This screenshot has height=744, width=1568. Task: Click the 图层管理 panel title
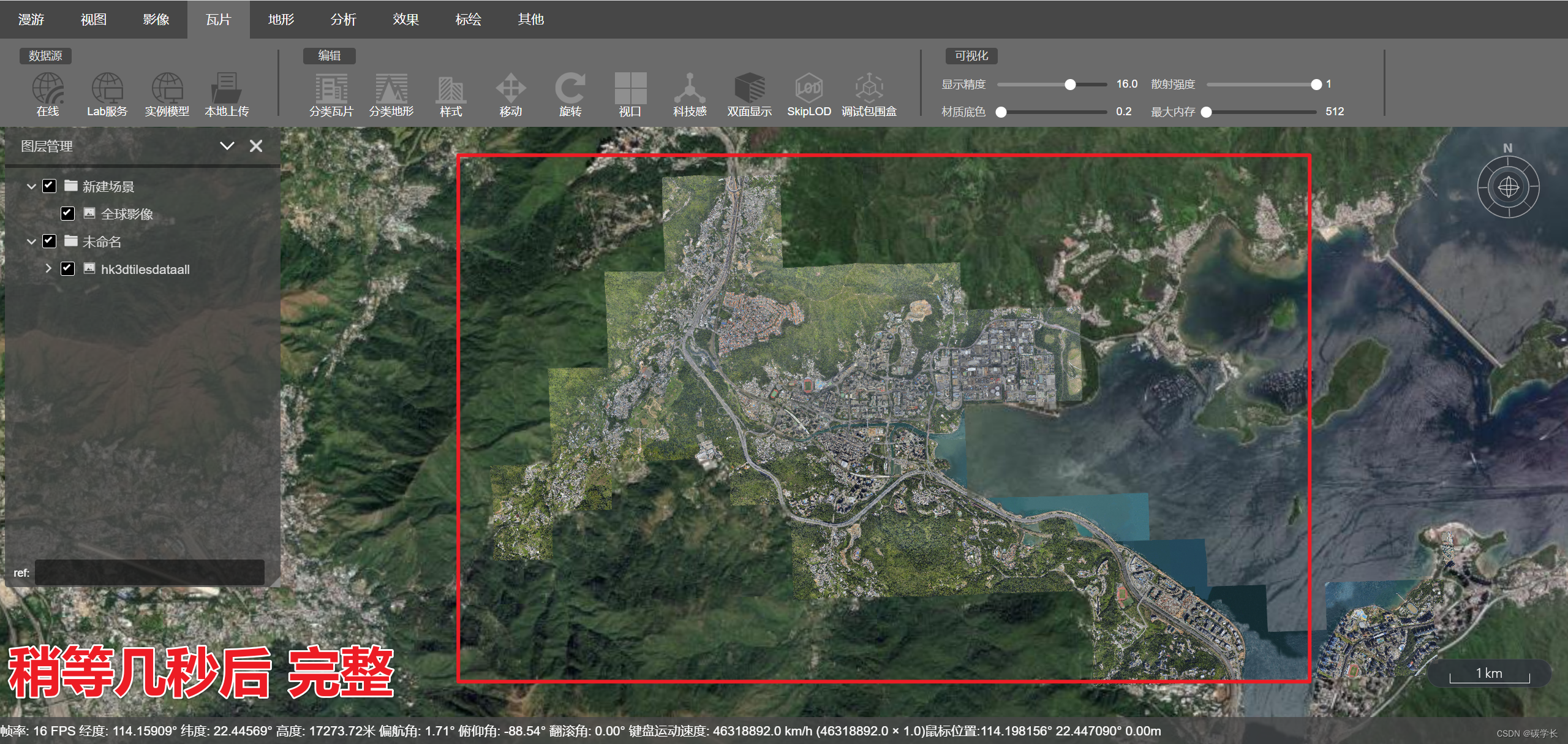click(47, 146)
